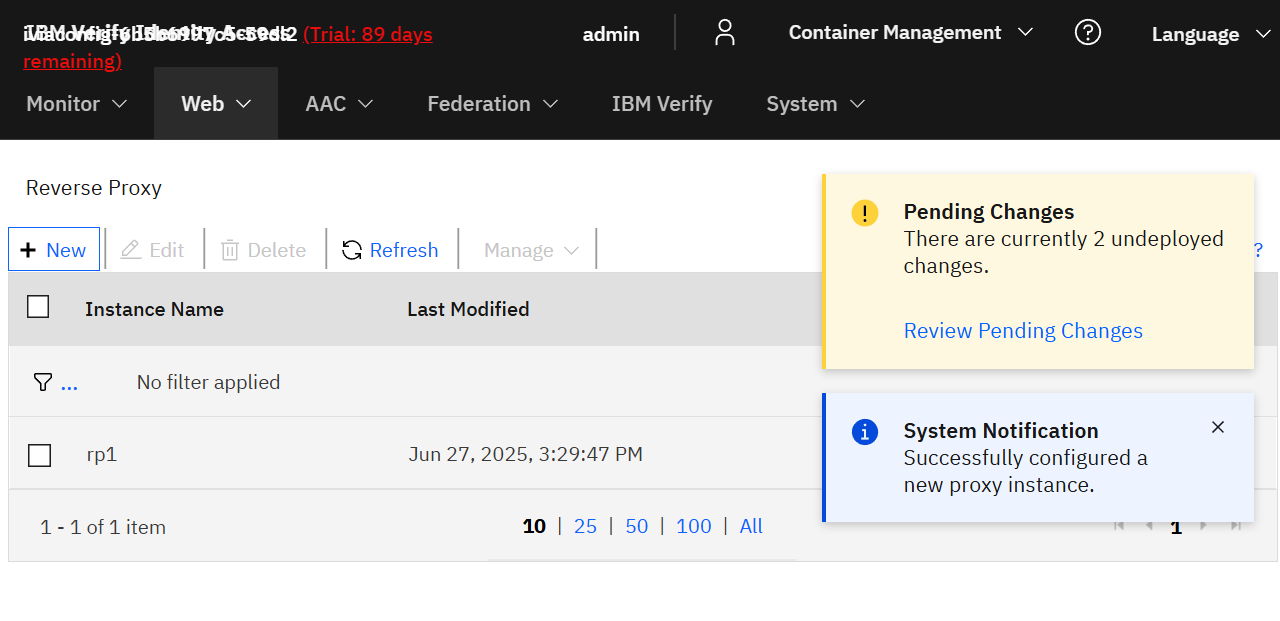Click the Trial days remaining link
1280x621 pixels.
coord(367,35)
